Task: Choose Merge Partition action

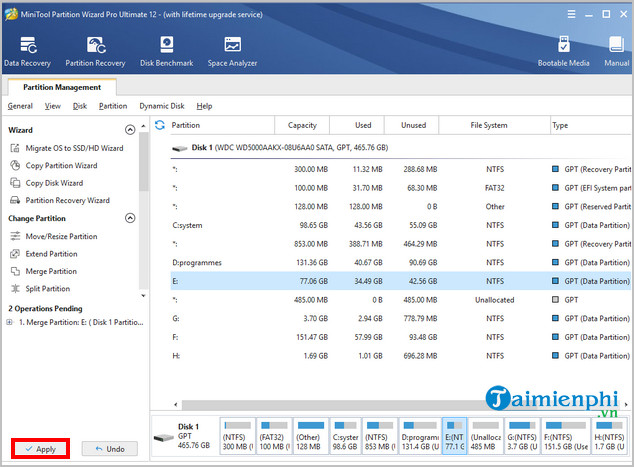Action: point(43,271)
